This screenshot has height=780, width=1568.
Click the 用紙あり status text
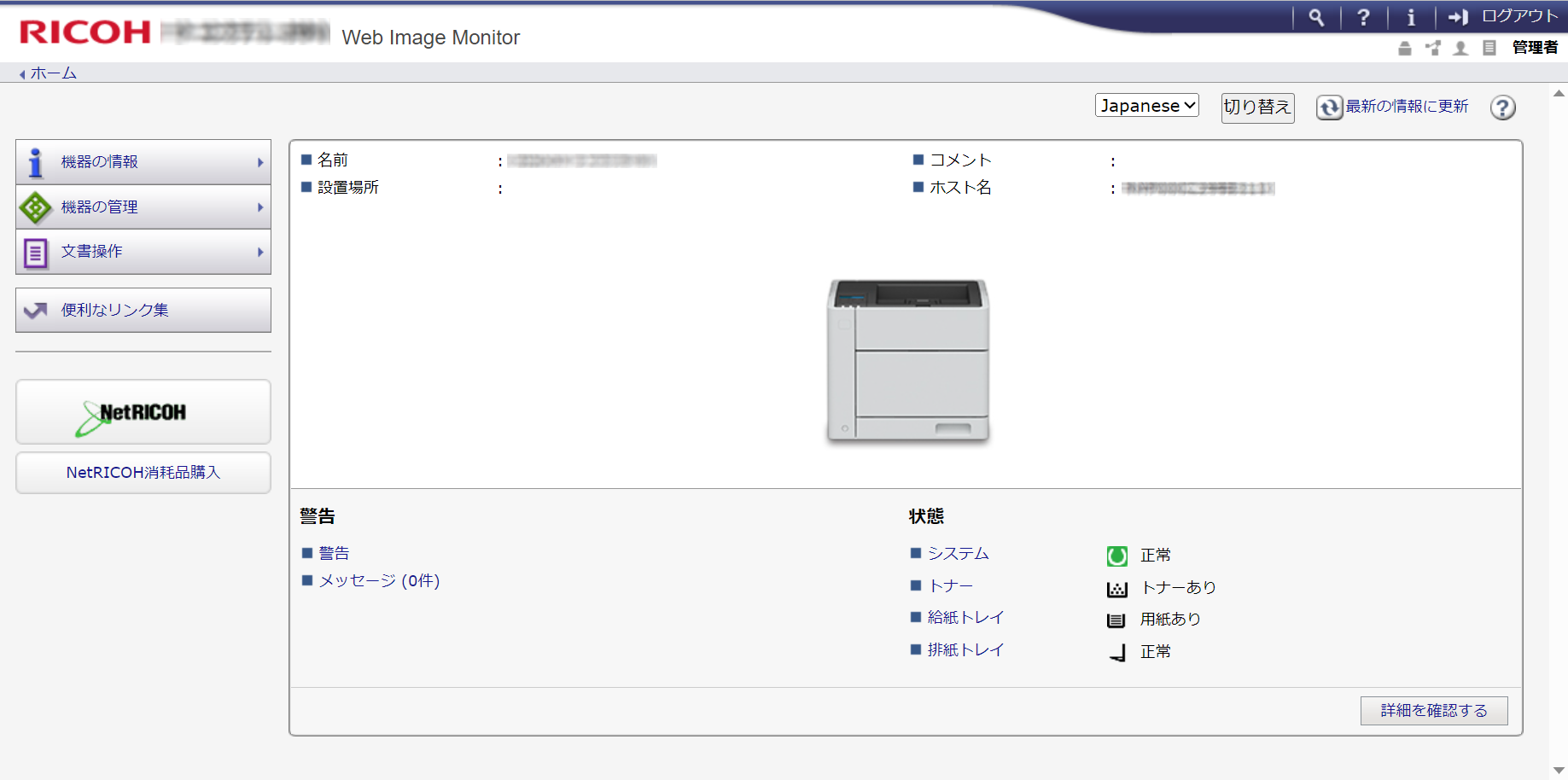pyautogui.click(x=1170, y=620)
